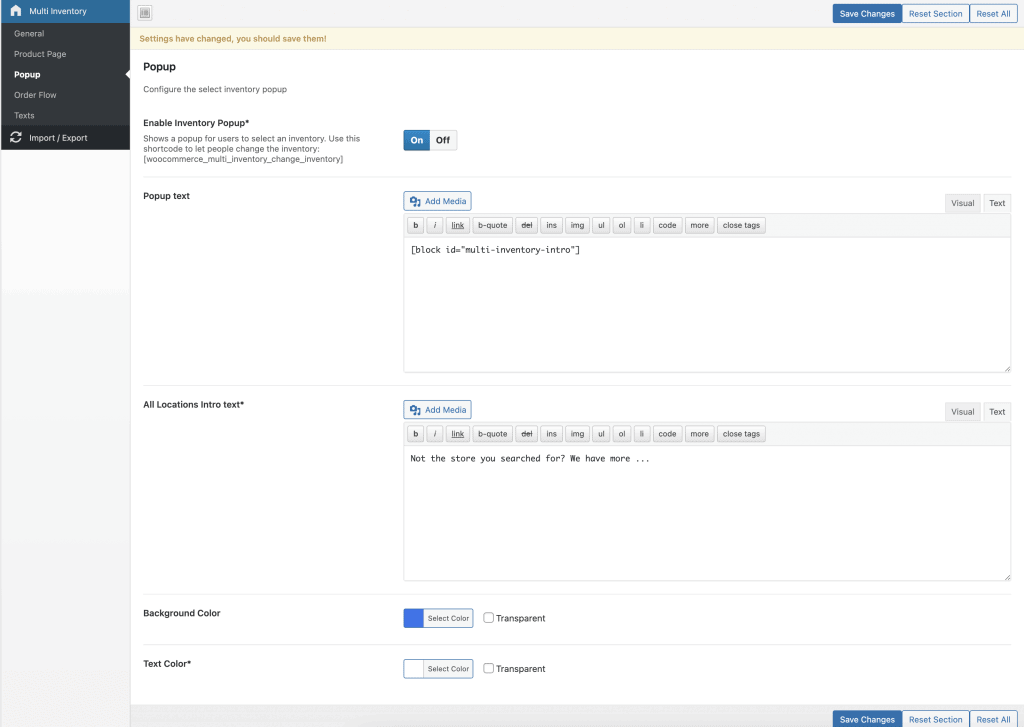Screen dimensions: 1024x727
Task: Check Transparent for Background Color
Action: tap(488, 617)
